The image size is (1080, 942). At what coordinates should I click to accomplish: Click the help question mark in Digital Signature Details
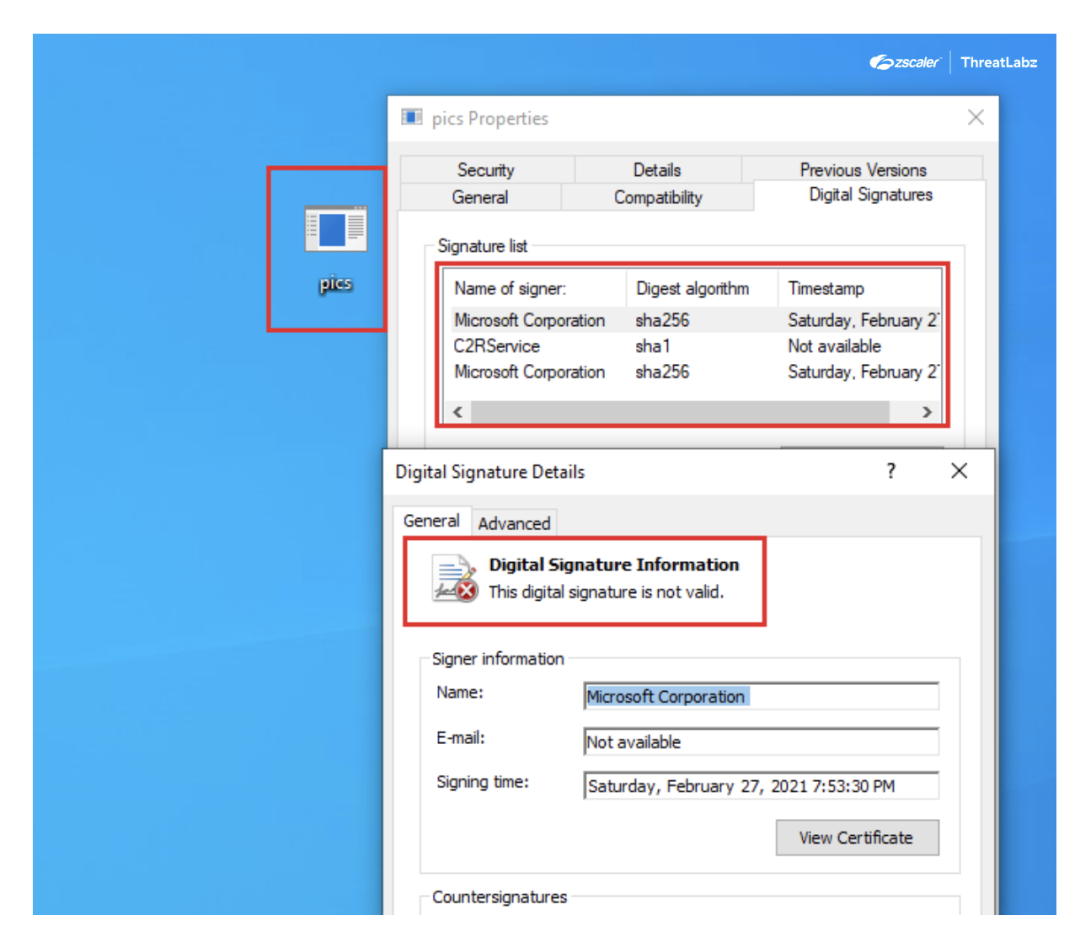click(x=890, y=470)
